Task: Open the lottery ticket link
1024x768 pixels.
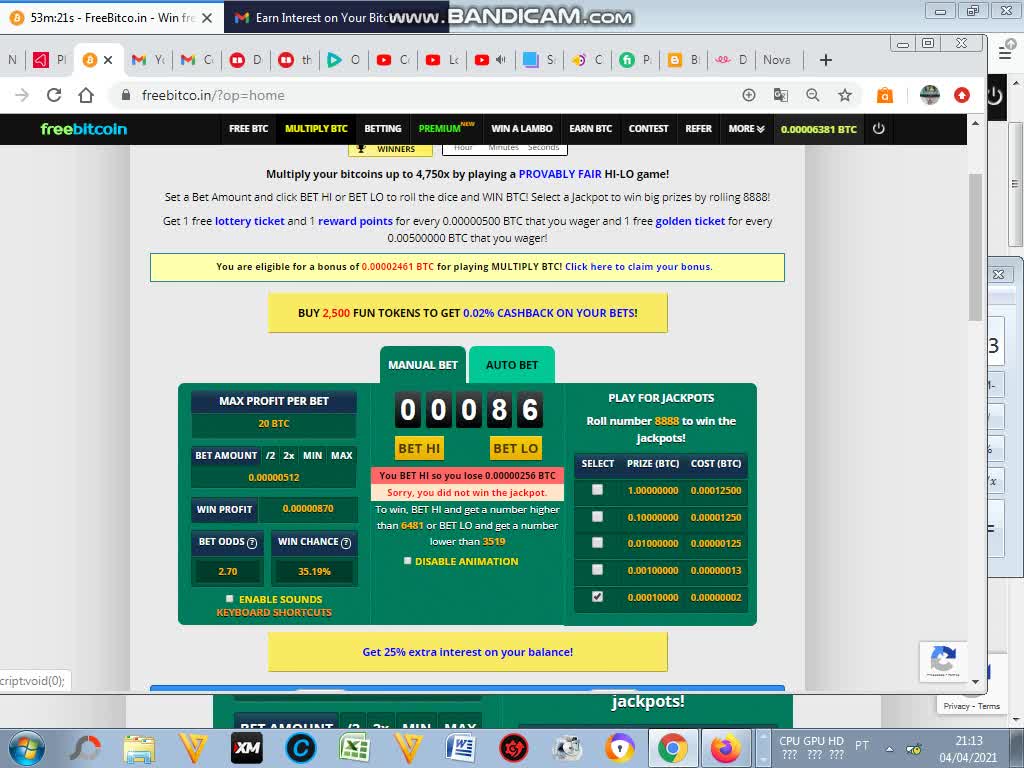Action: click(249, 221)
